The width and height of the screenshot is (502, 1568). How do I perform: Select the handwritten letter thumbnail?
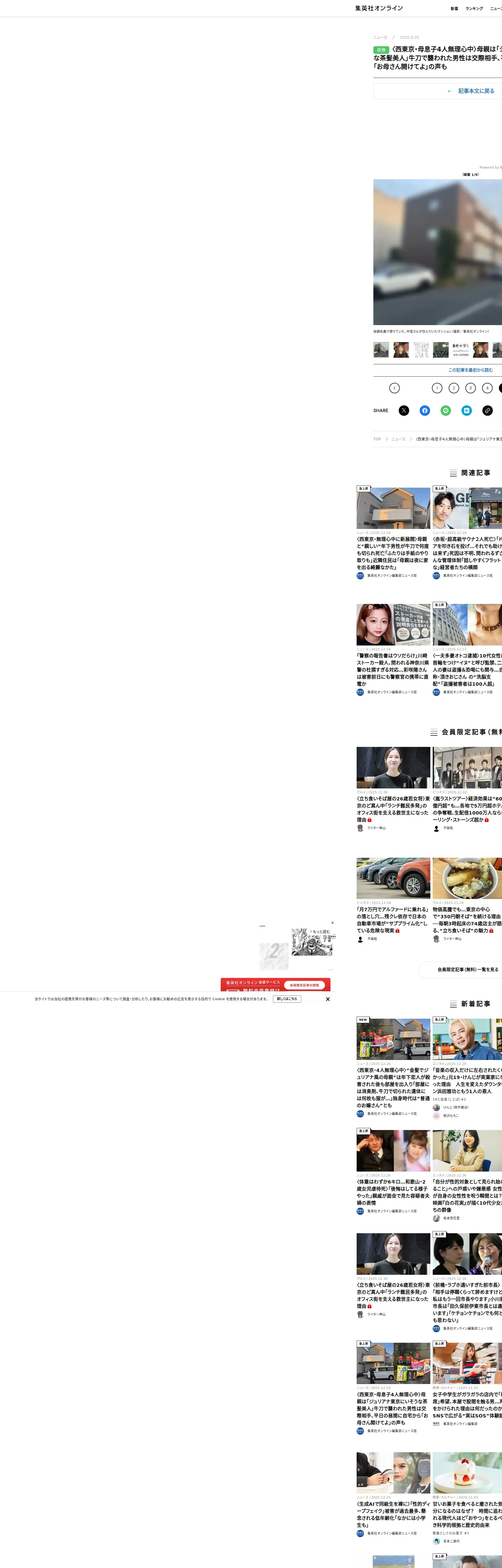coord(421,349)
